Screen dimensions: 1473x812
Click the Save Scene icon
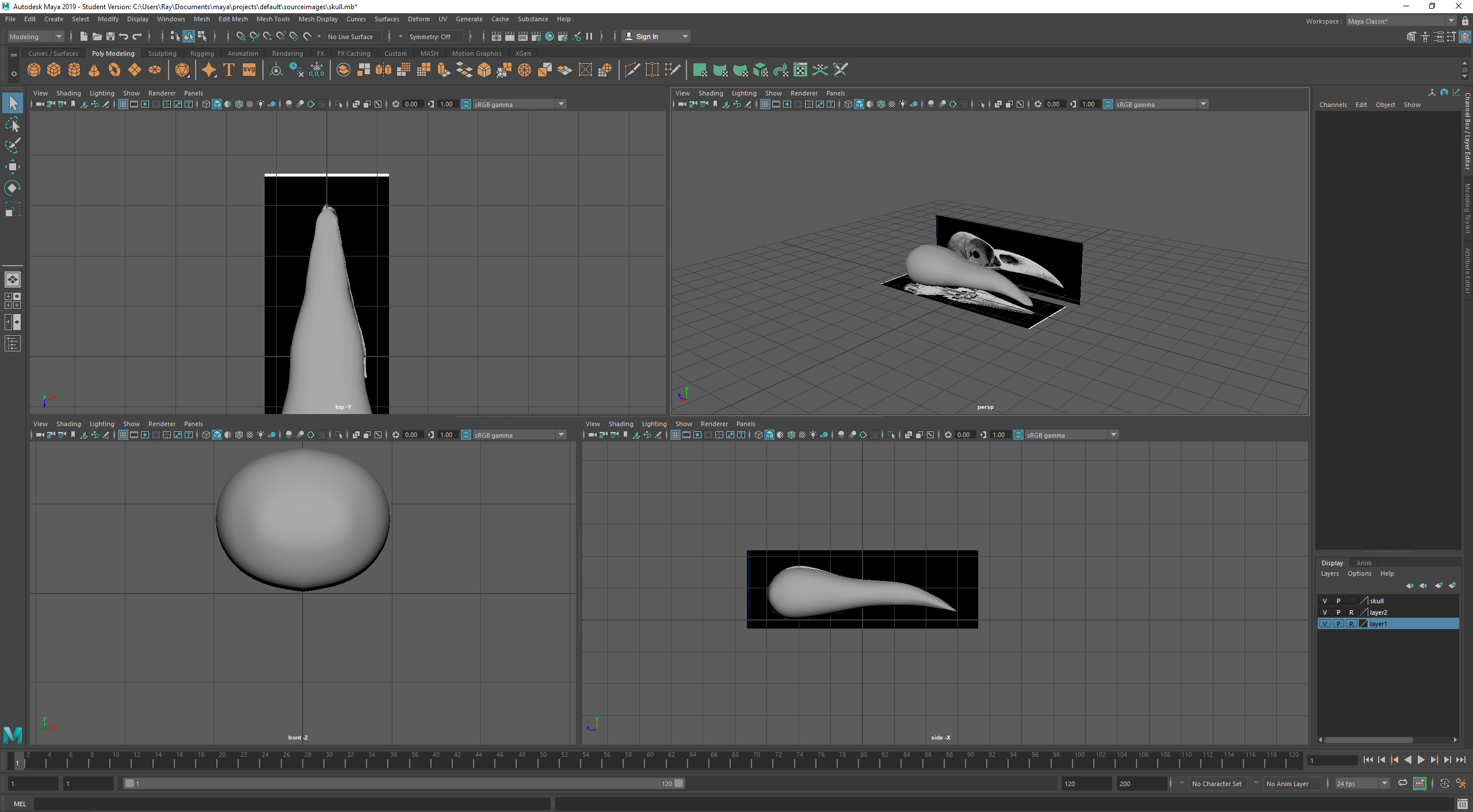pyautogui.click(x=110, y=37)
